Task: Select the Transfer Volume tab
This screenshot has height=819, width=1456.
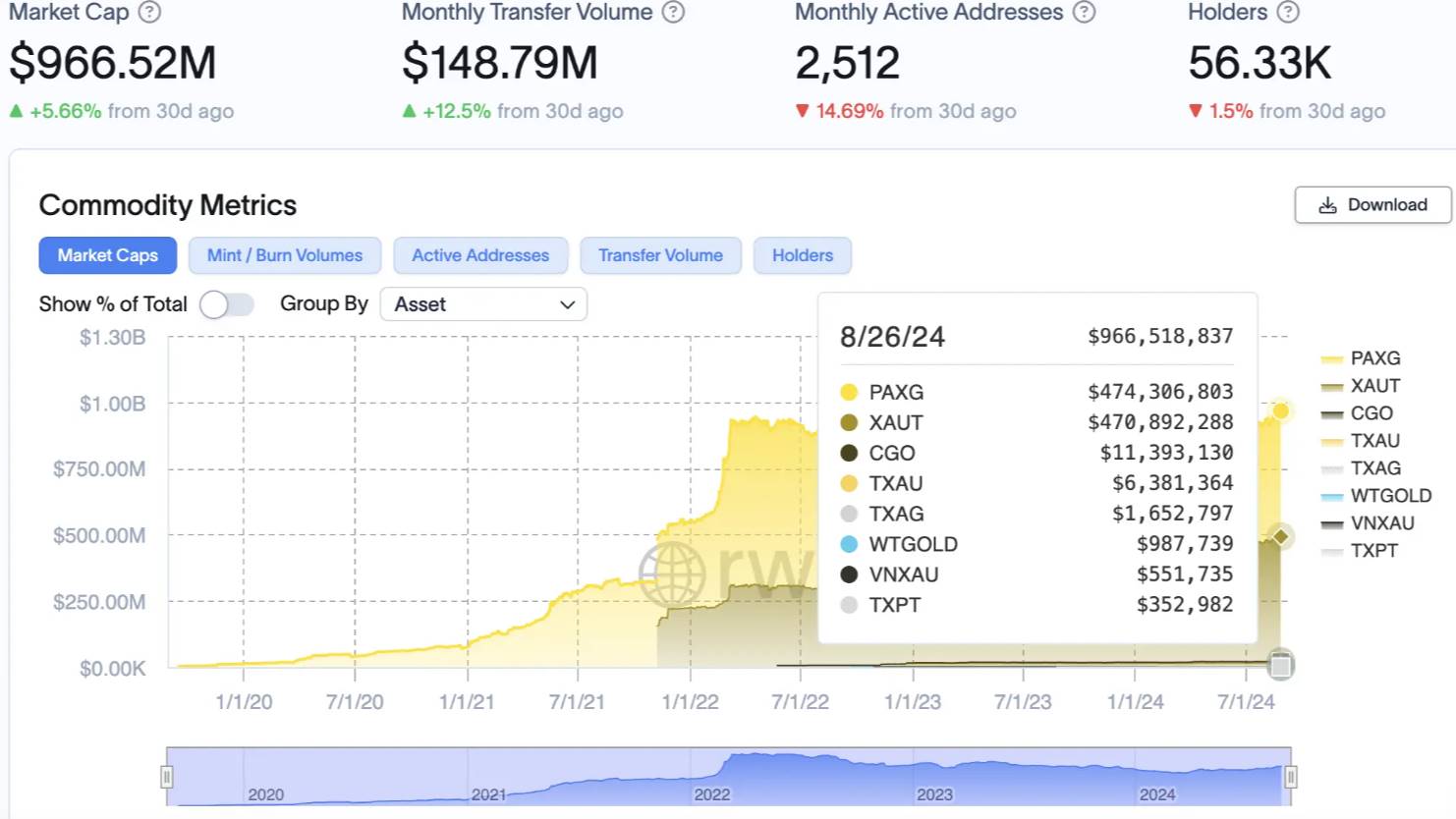Action: [x=660, y=255]
